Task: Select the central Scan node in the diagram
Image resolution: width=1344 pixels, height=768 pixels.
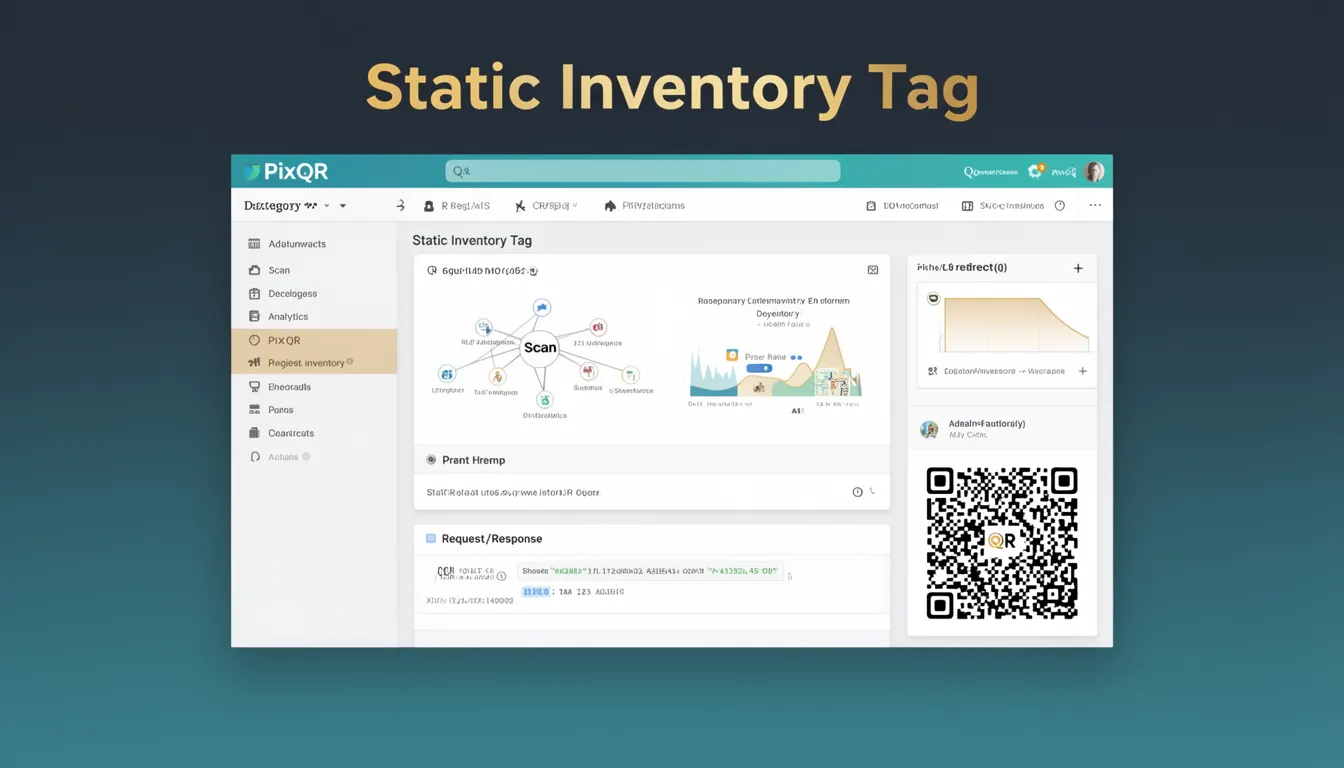Action: coord(540,348)
